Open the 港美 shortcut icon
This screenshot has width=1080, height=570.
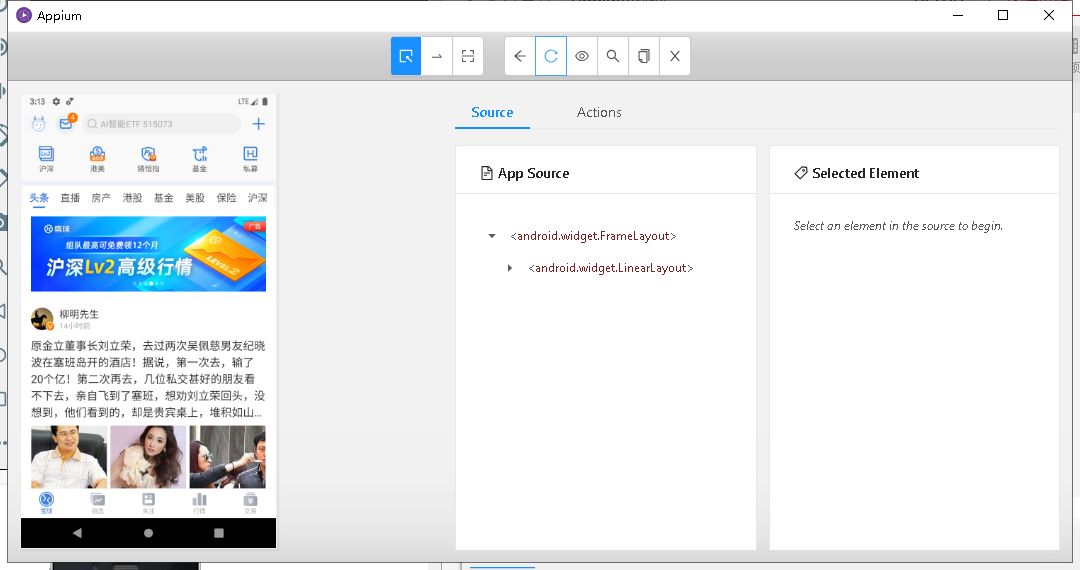point(97,158)
